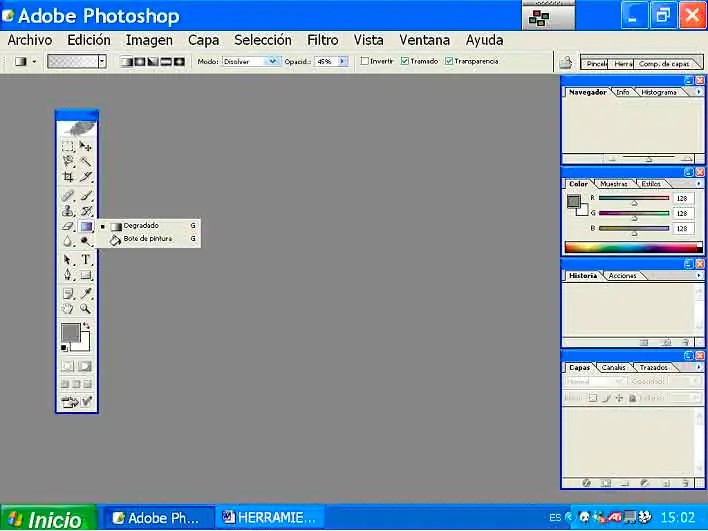Switch to the Acciones tab

pos(622,275)
